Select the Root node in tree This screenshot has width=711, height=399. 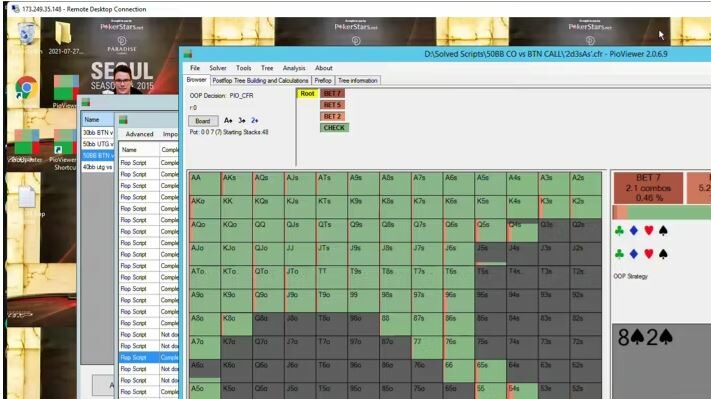(x=307, y=93)
